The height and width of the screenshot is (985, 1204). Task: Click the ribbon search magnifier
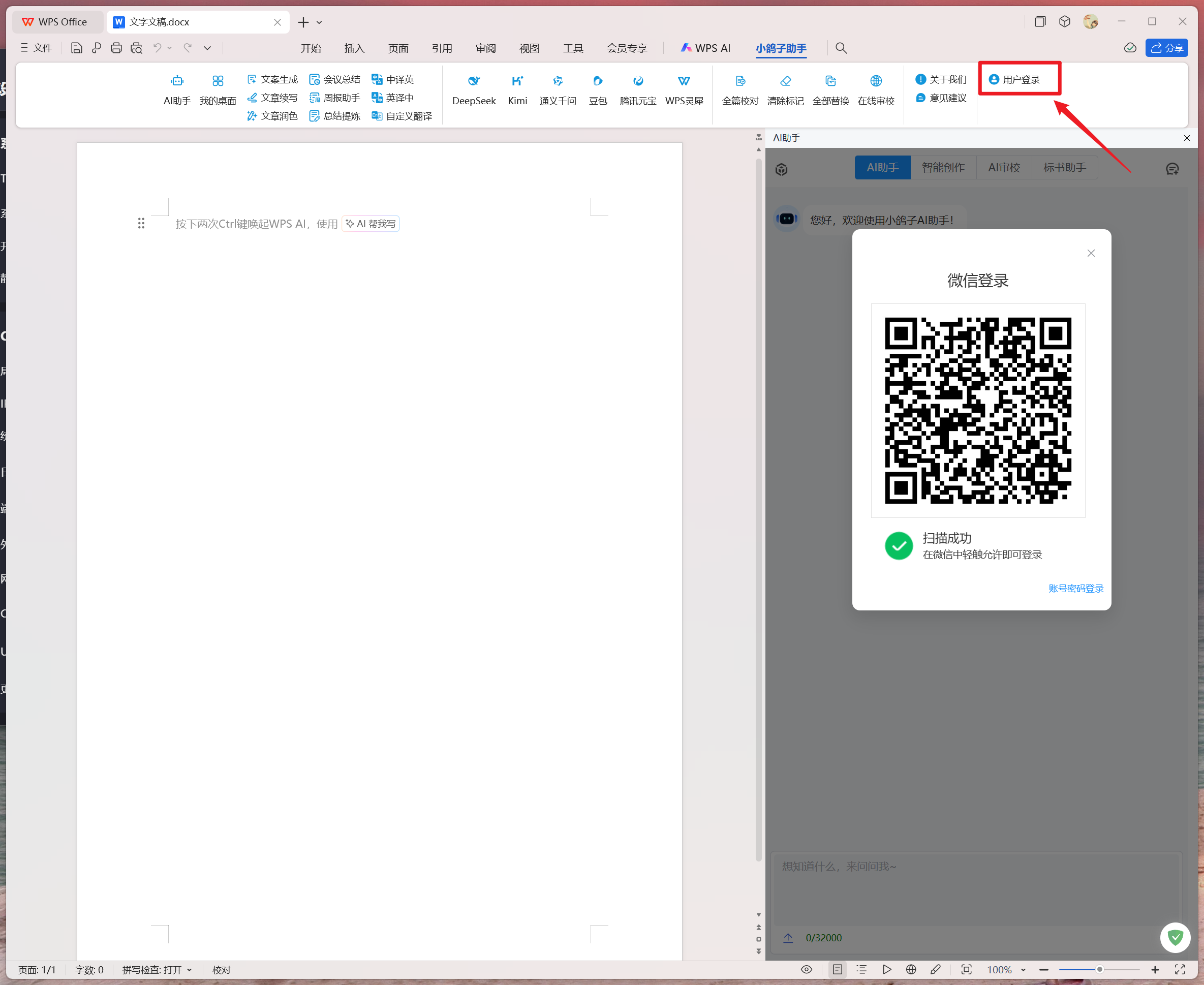[x=842, y=48]
